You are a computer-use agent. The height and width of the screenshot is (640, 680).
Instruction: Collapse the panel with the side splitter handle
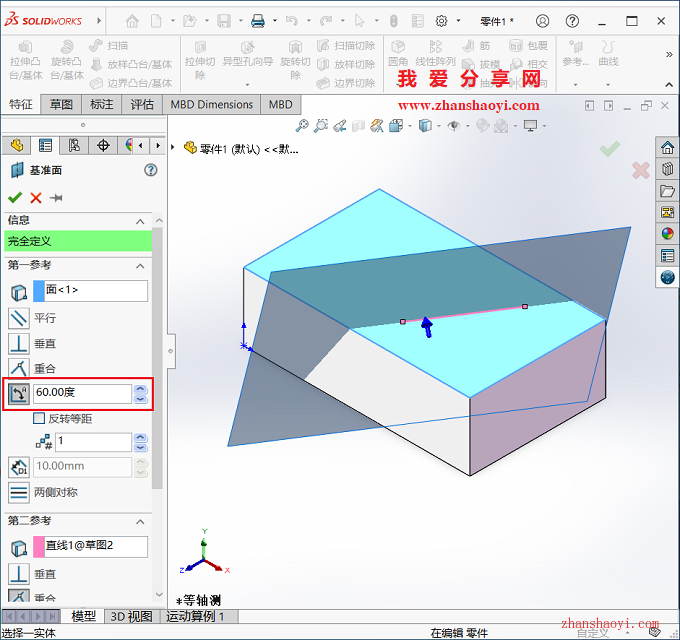coord(171,351)
